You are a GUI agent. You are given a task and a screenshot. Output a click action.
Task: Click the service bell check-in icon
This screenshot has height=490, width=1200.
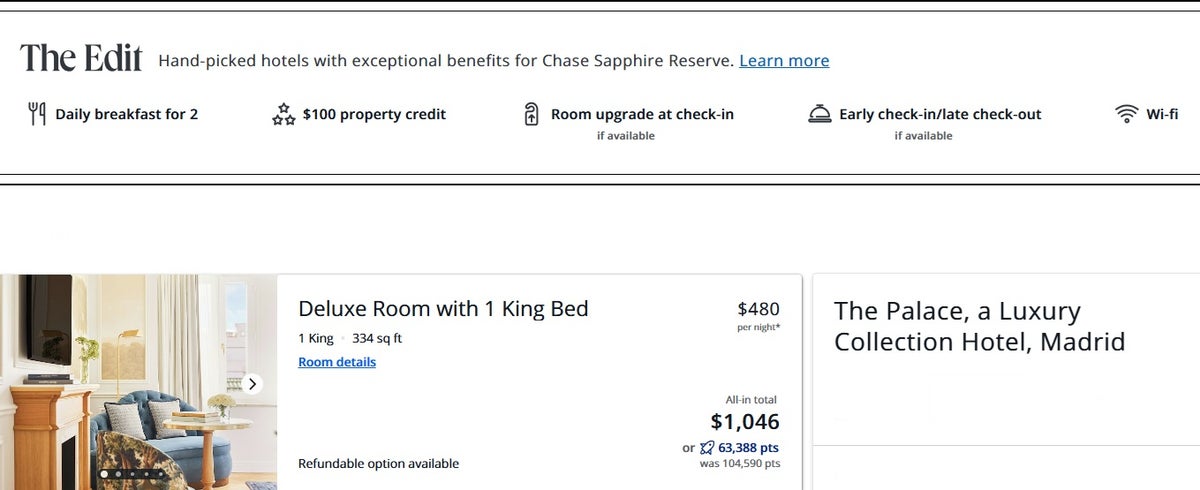click(x=820, y=114)
